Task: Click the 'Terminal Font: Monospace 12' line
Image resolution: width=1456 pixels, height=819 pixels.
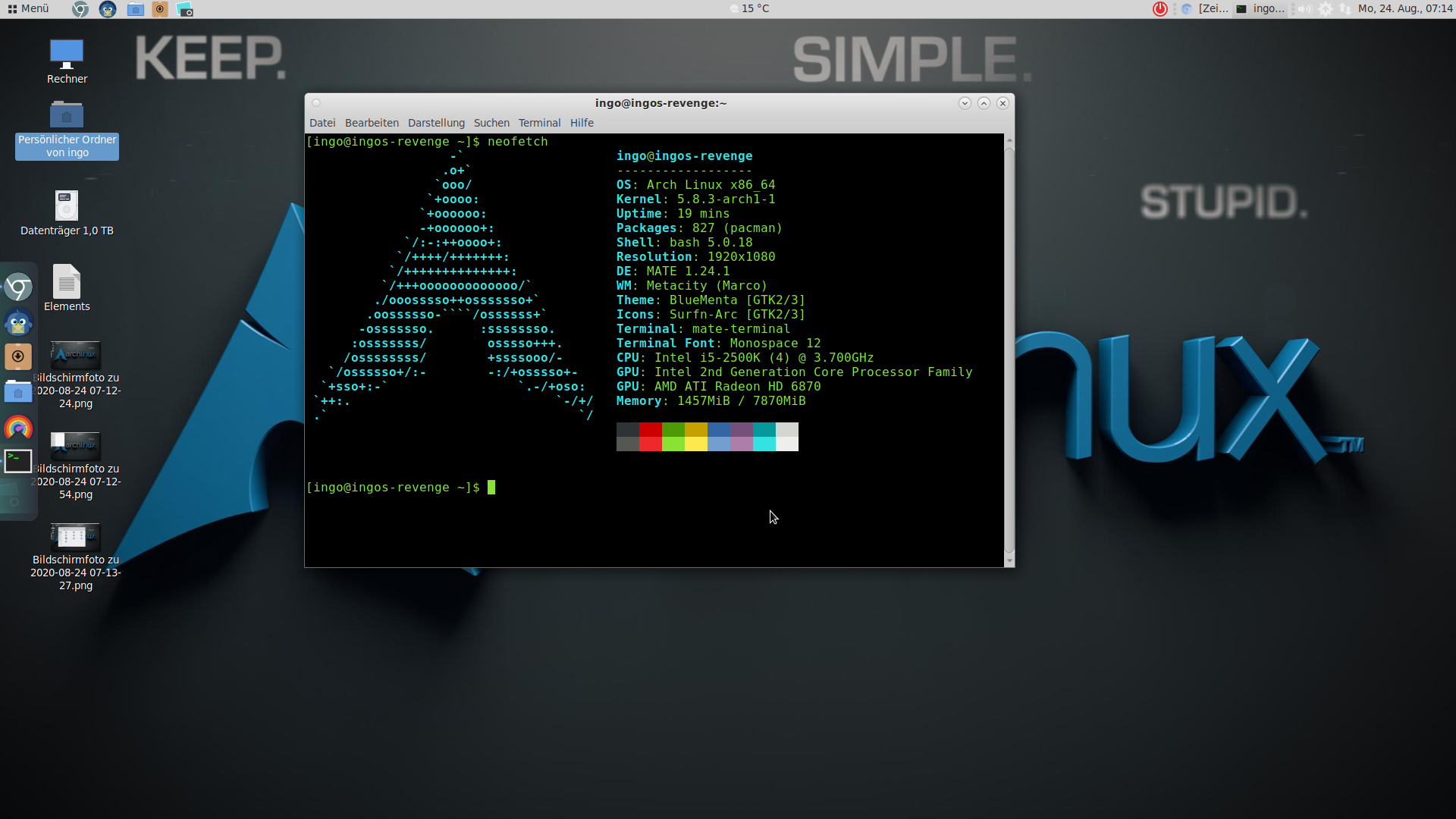Action: (x=719, y=344)
